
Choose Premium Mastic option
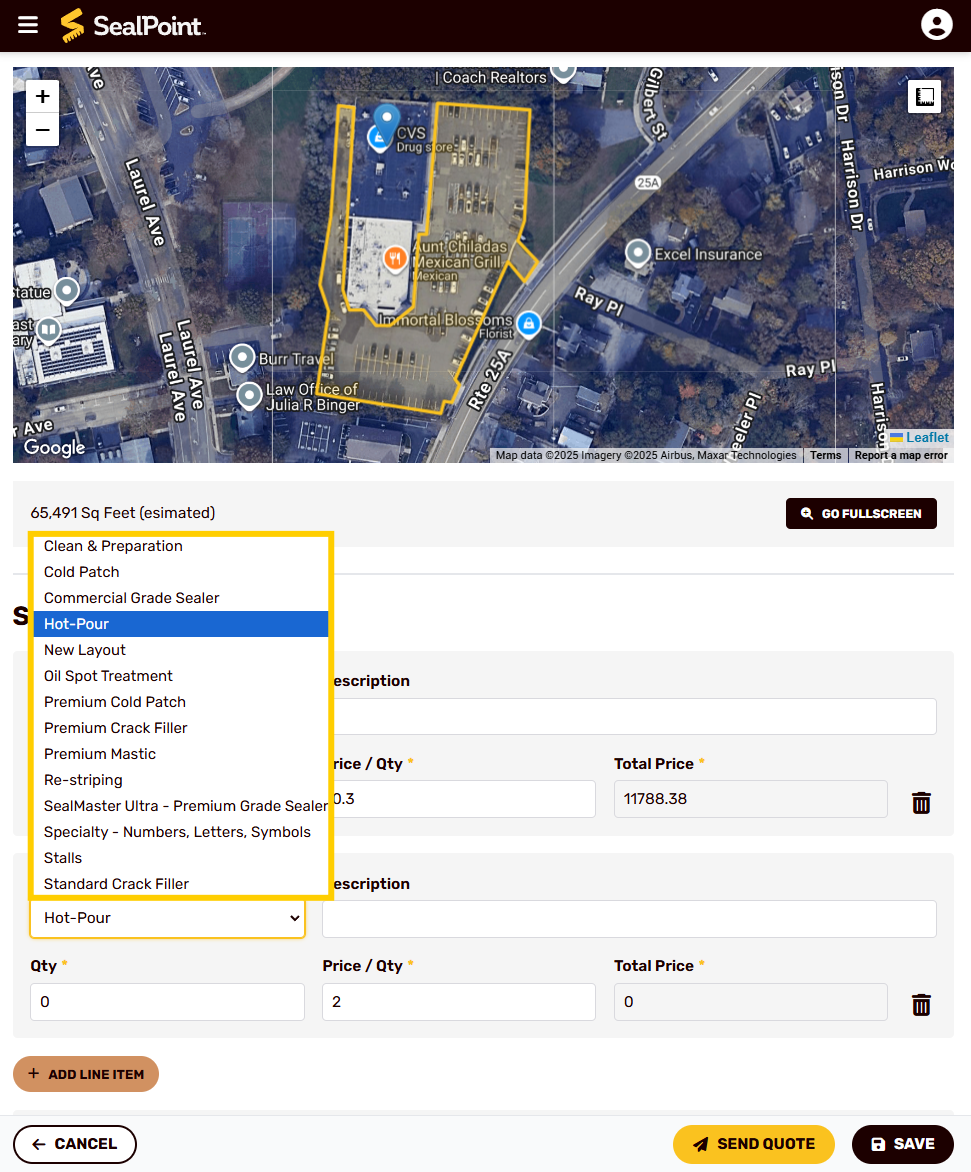click(x=181, y=754)
